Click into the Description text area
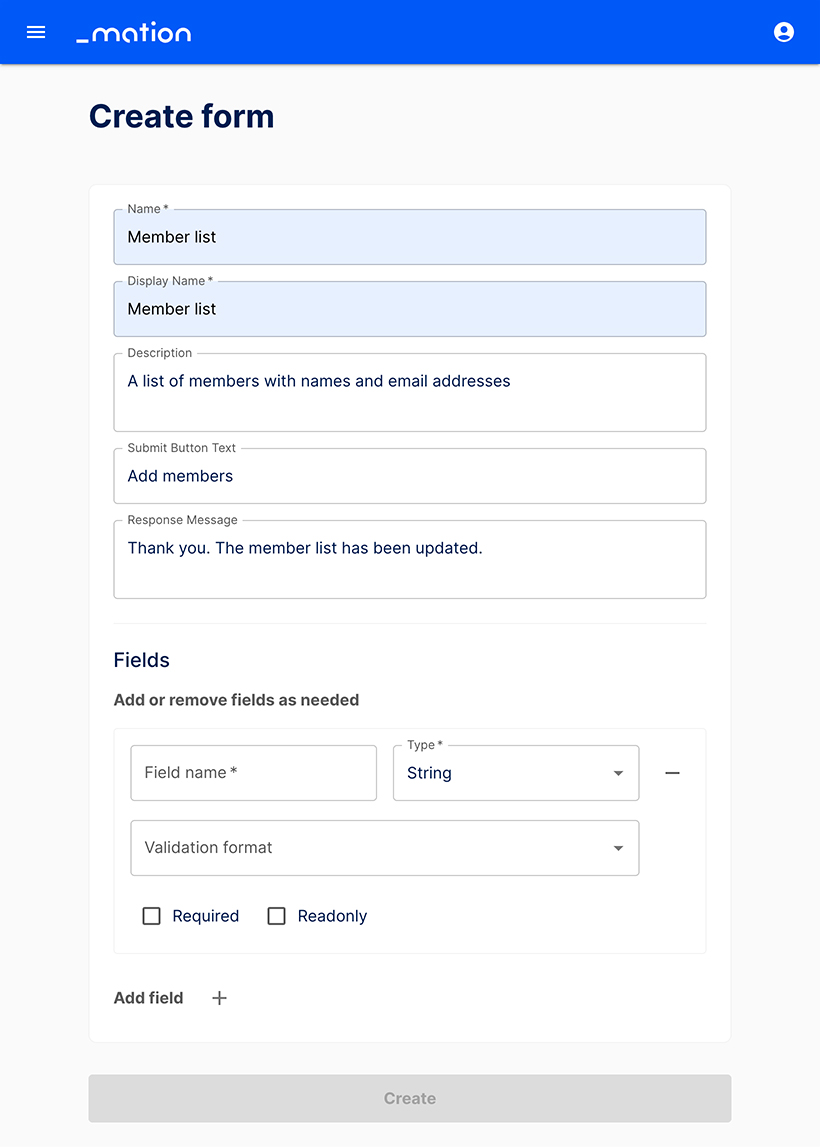The image size is (820, 1147). 410,393
